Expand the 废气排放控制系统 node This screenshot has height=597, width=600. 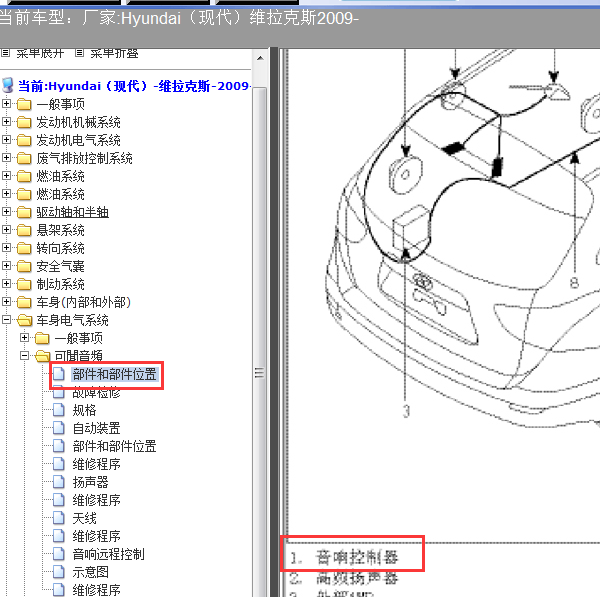point(6,157)
